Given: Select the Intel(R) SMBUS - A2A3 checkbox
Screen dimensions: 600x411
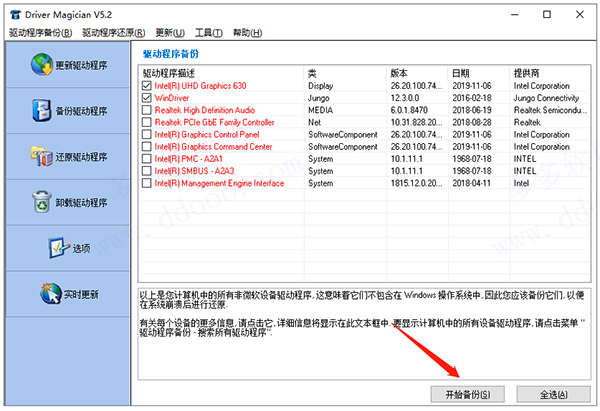Looking at the screenshot, I should tap(147, 171).
